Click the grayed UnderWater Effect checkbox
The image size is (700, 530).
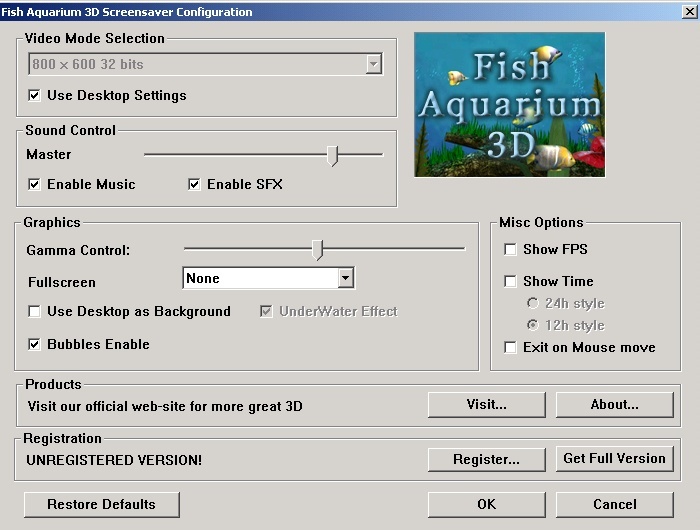[266, 311]
